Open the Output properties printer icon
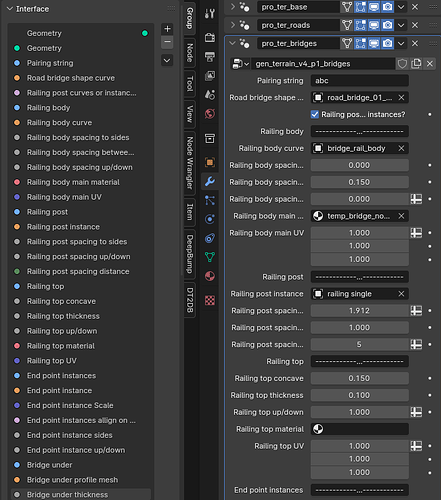The image size is (441, 500). click(x=210, y=57)
